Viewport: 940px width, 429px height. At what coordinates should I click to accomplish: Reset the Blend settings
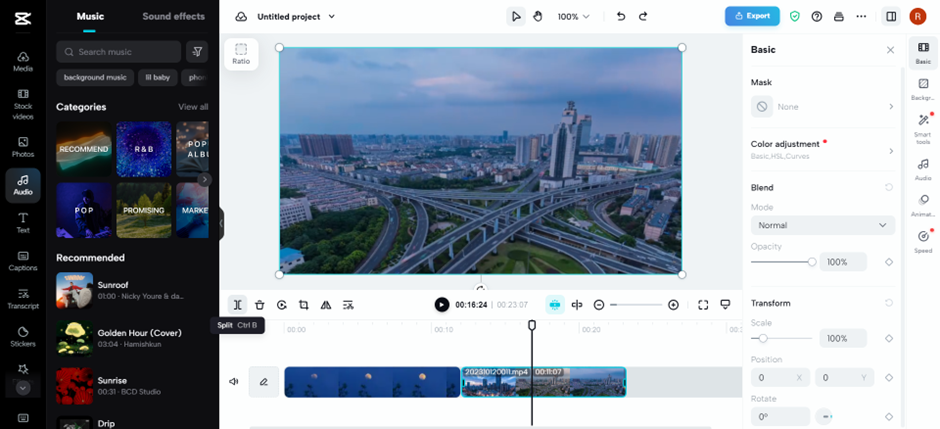pos(889,188)
